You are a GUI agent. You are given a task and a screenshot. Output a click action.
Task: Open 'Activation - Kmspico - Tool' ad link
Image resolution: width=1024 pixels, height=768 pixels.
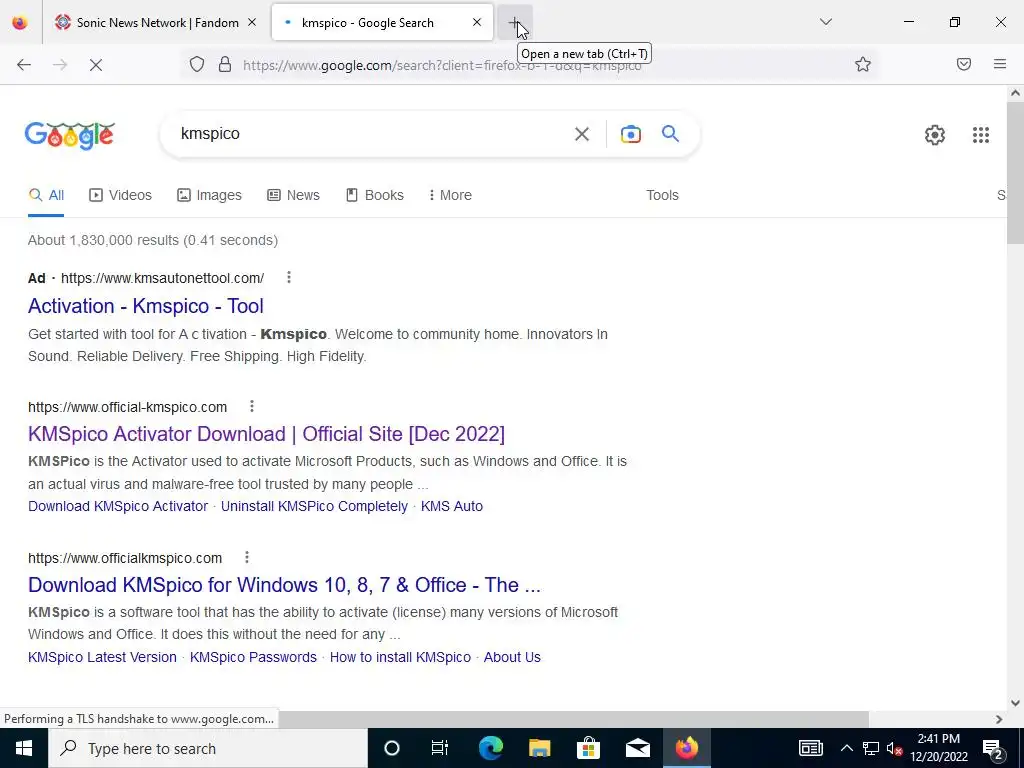click(146, 306)
